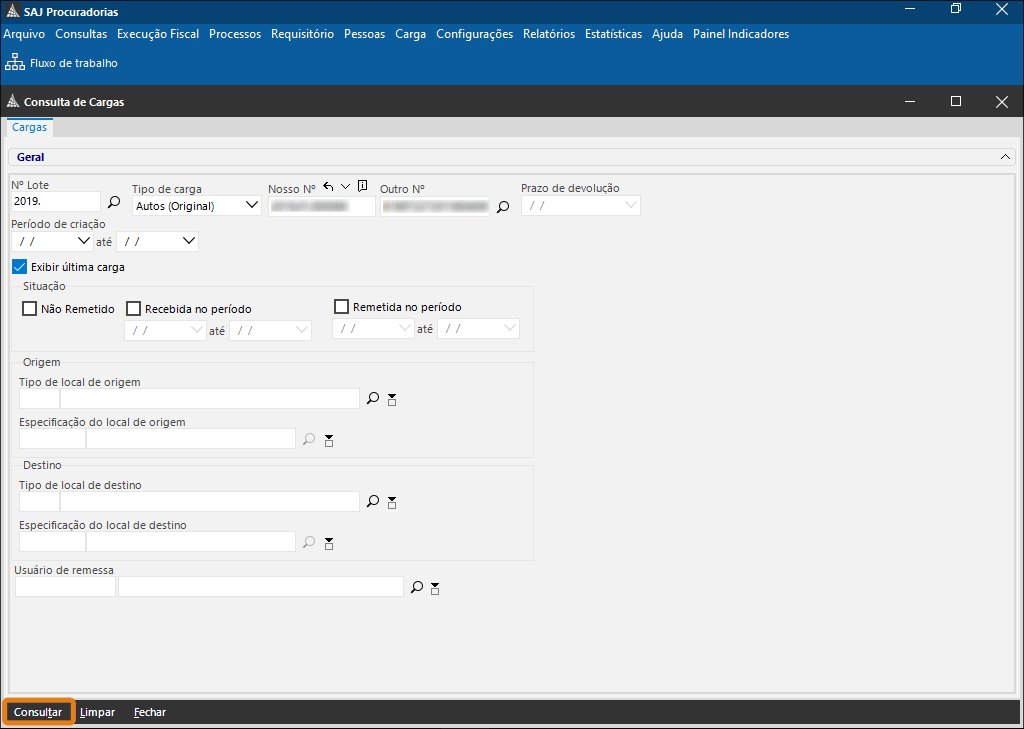Open the Fluxo de trabalho workflow icon
This screenshot has height=729, width=1024.
(x=15, y=63)
